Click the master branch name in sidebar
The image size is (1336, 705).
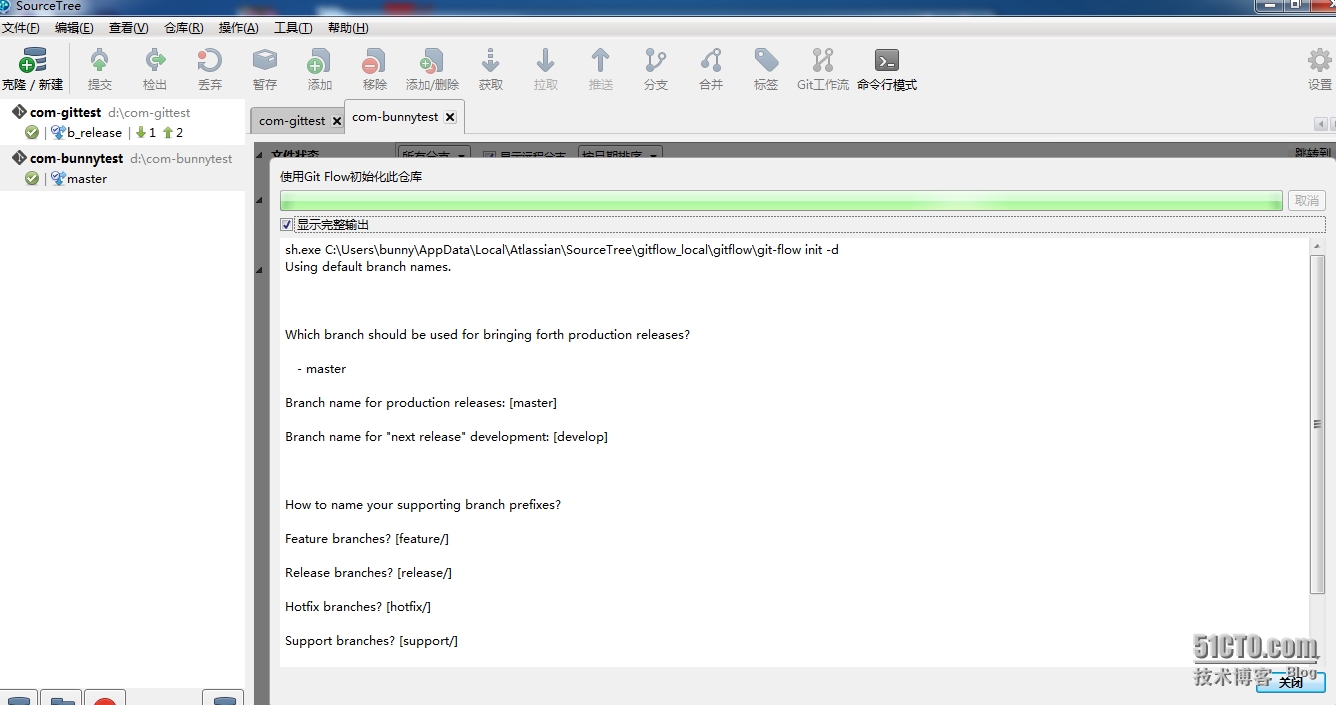click(x=87, y=178)
